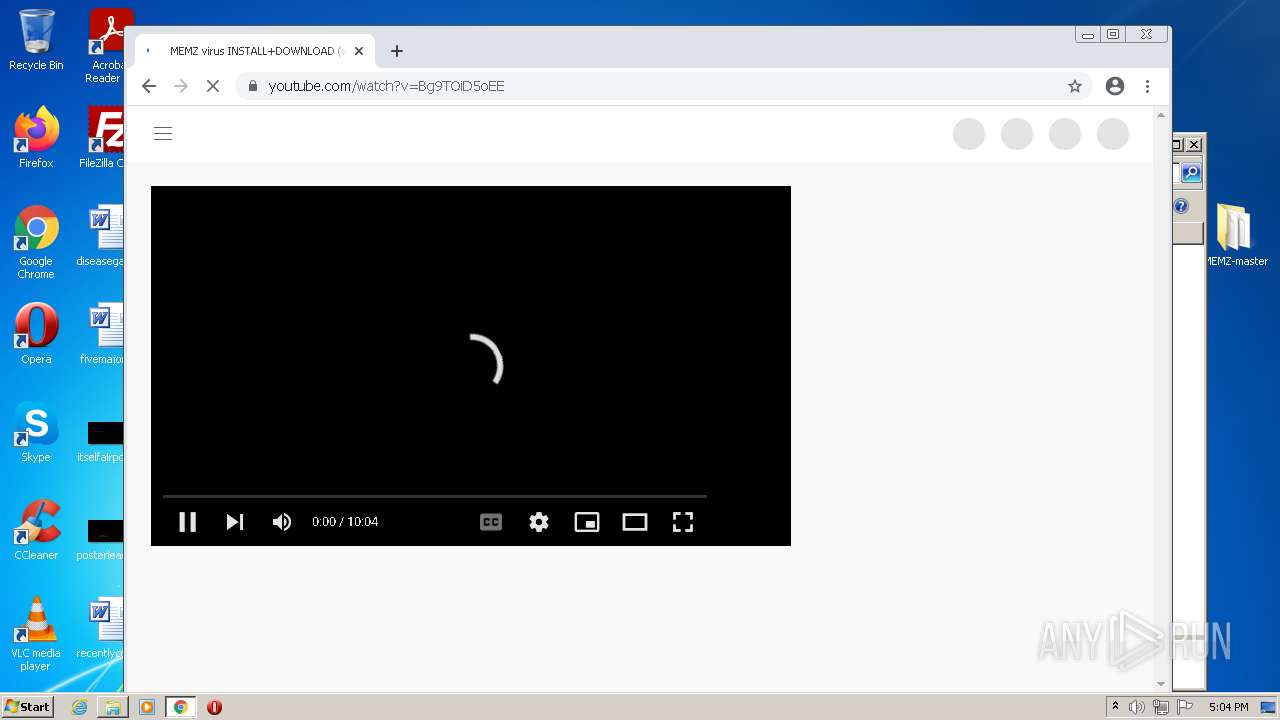
Task: Launch VLC media player shortcut
Action: 36,634
